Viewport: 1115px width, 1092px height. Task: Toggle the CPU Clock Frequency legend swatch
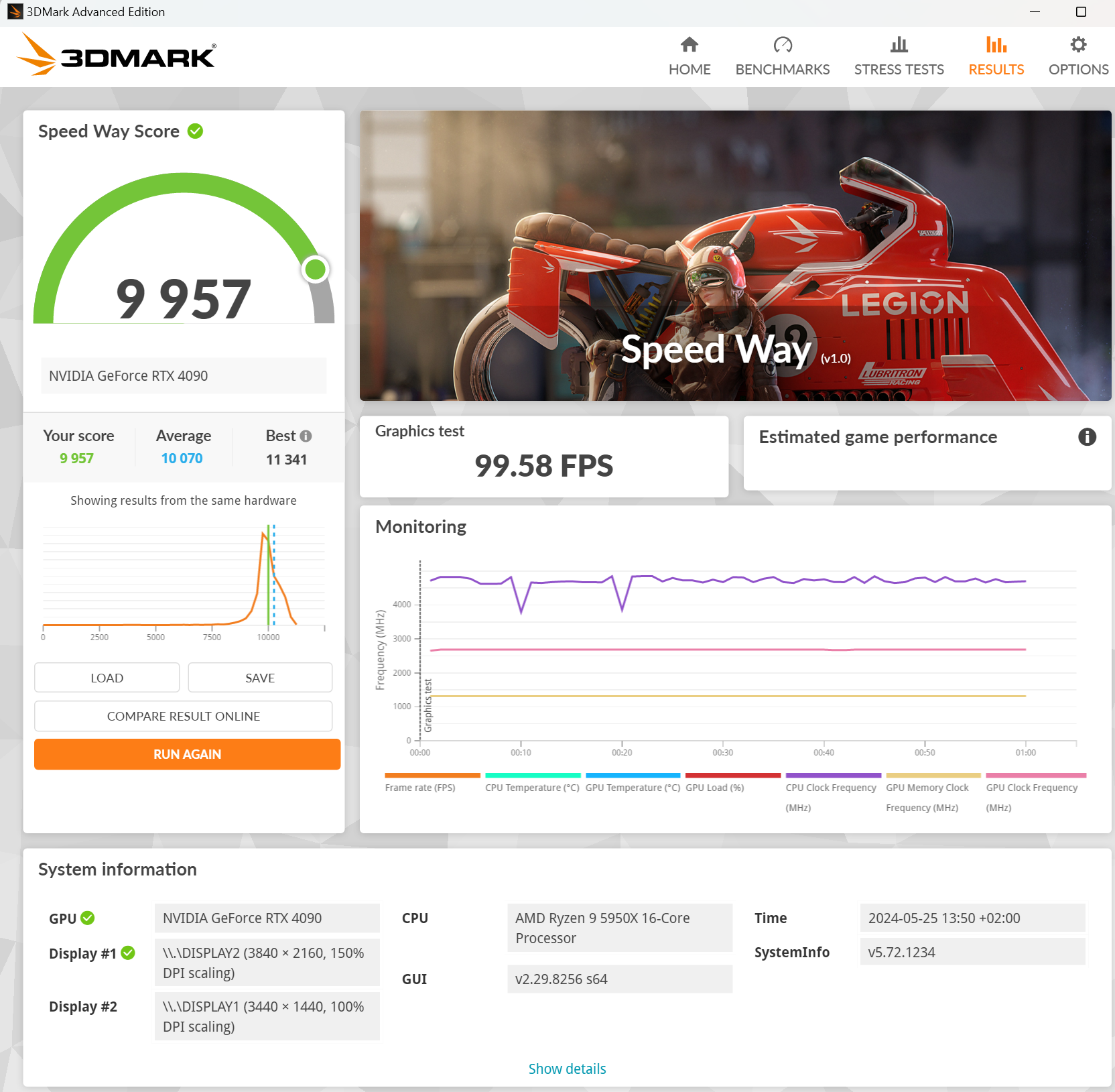point(834,776)
